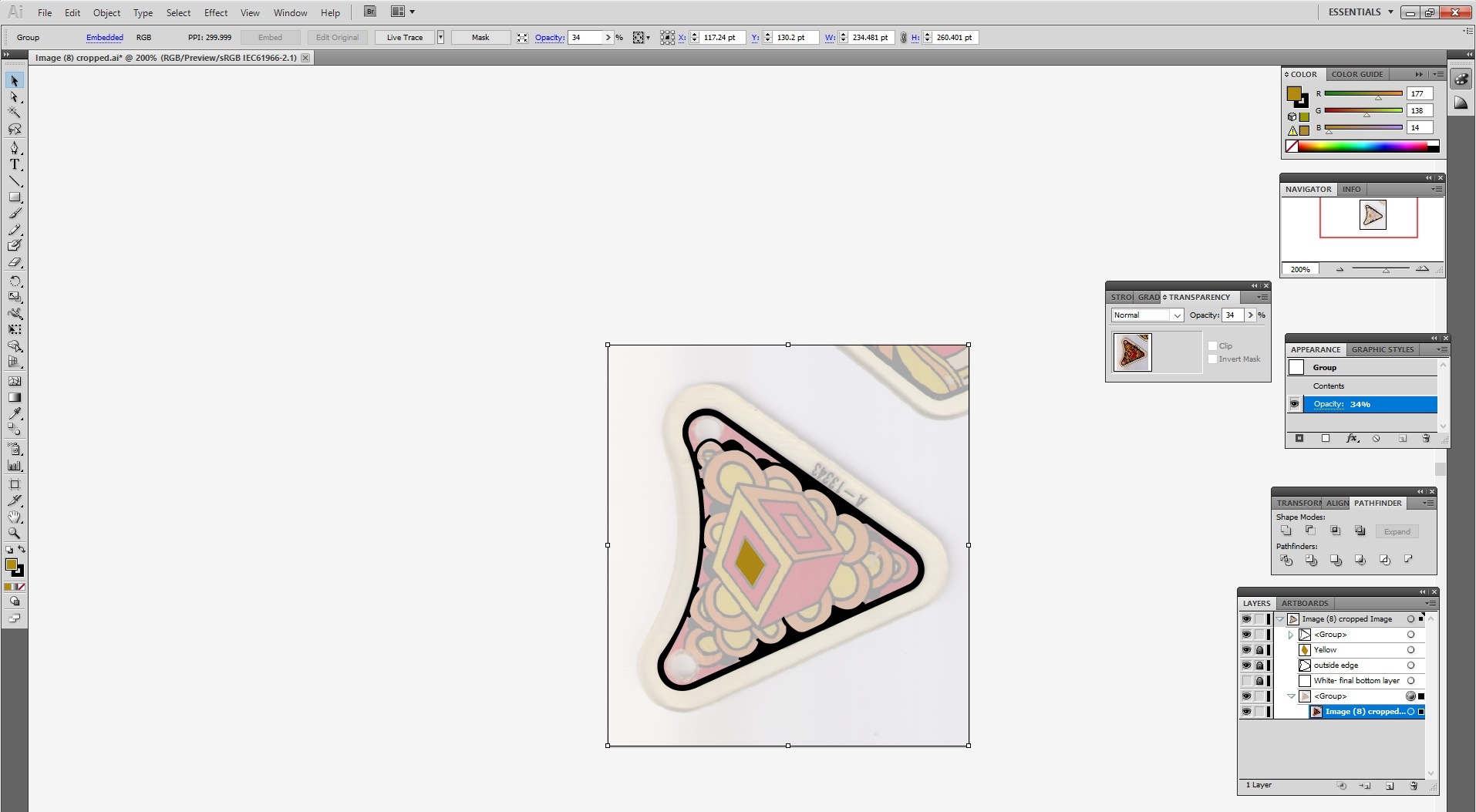Select the Paintbrush tool
This screenshot has height=812, width=1476.
pyautogui.click(x=15, y=214)
